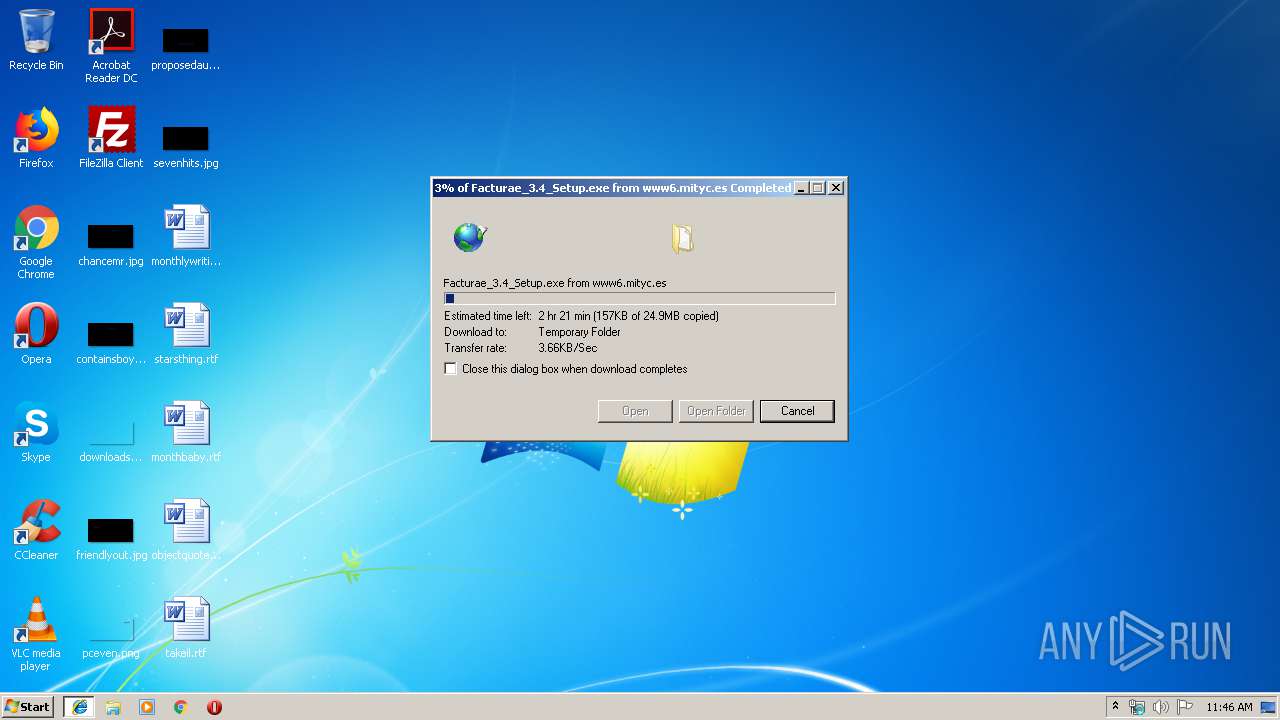Screen dimensions: 1280x720
Task: Select takail.rtf document
Action: click(186, 628)
